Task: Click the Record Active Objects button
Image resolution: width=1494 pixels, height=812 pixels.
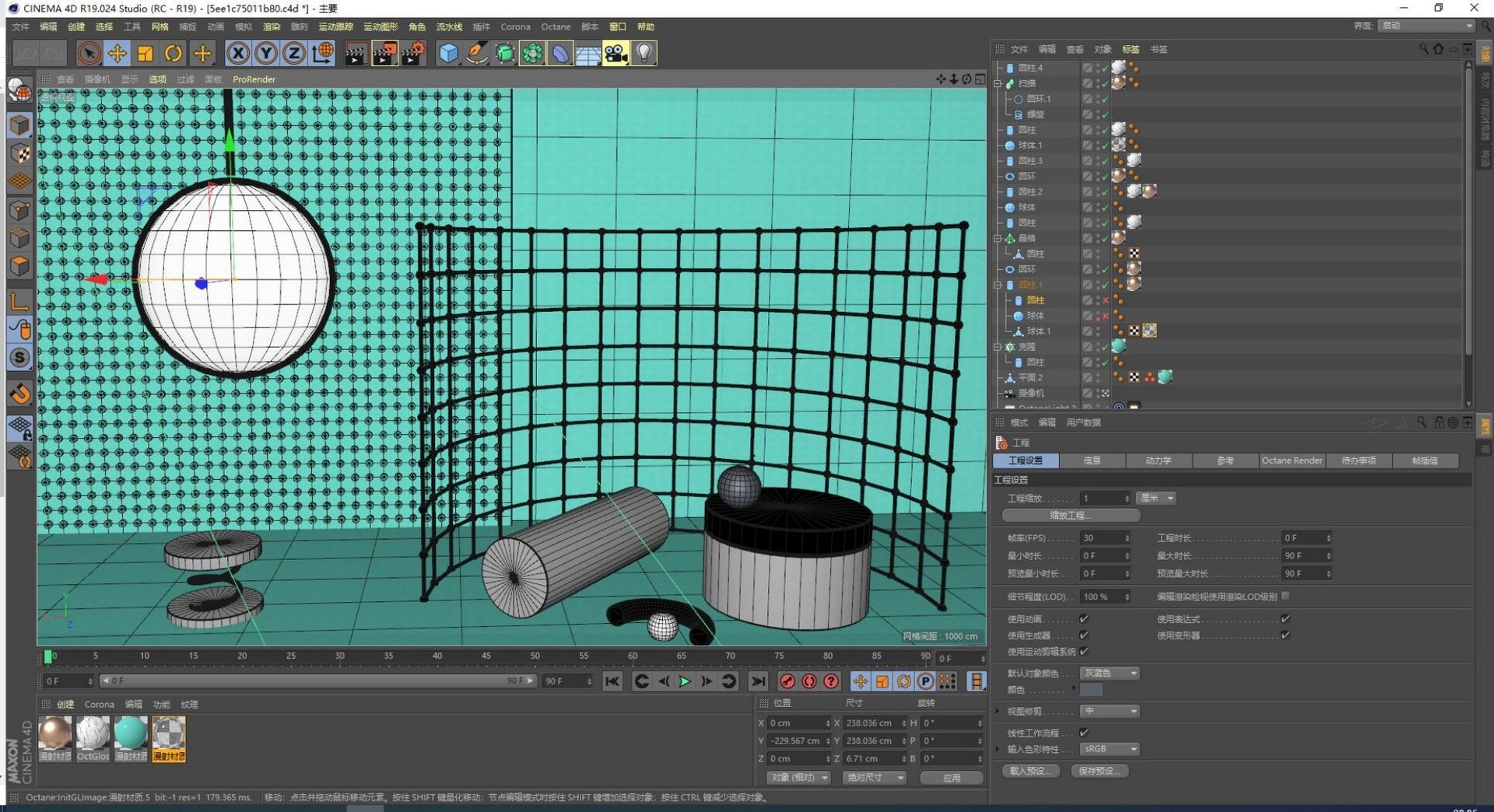Action: 787,681
